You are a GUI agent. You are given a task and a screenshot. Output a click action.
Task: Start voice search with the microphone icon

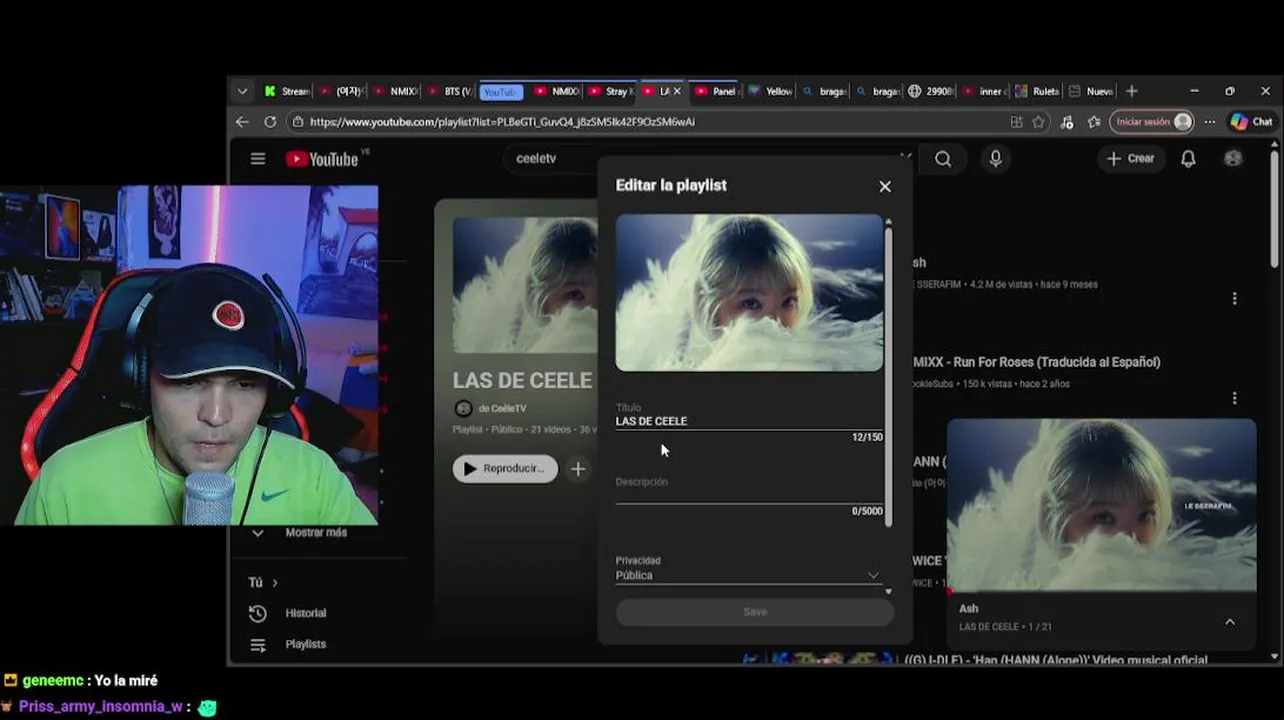pyautogui.click(x=995, y=159)
